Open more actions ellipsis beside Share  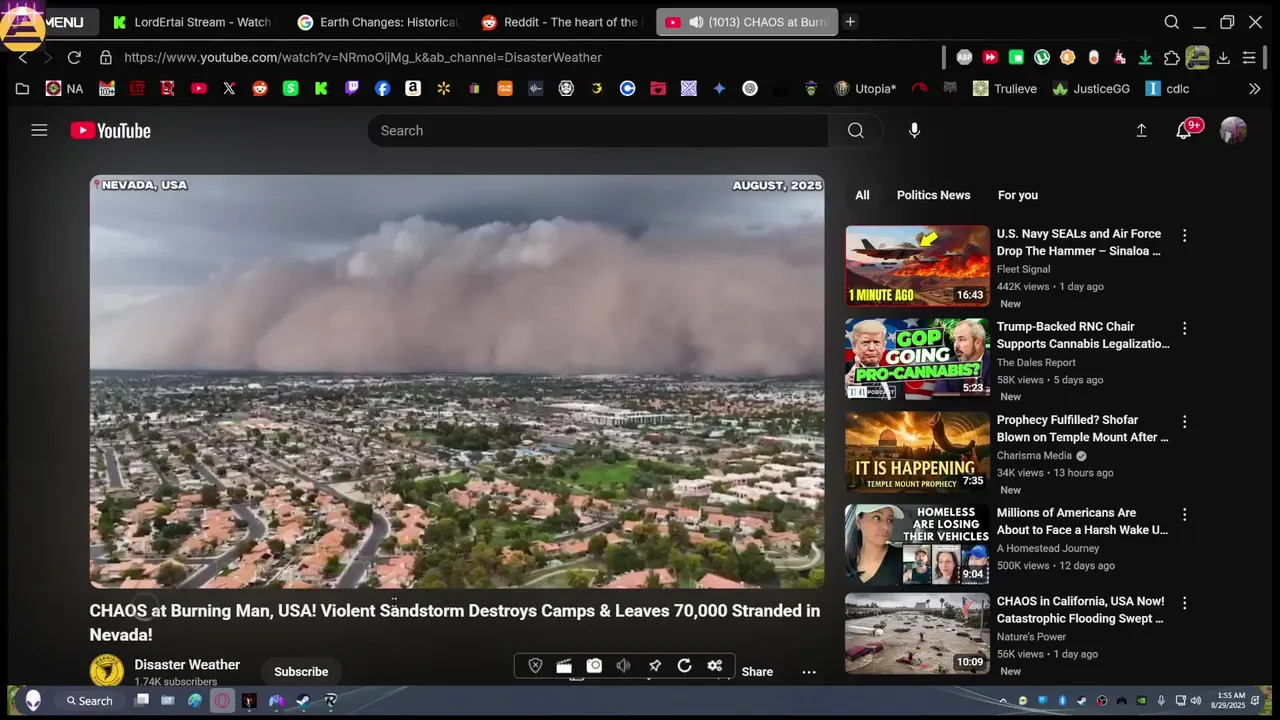(809, 672)
